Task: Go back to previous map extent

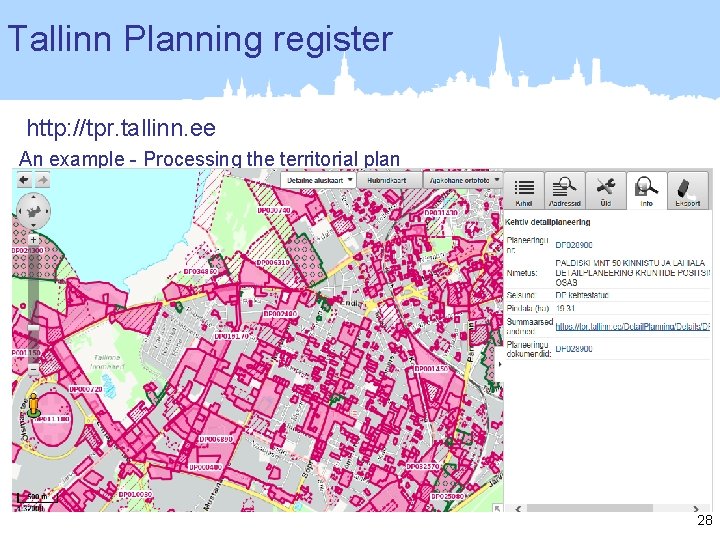Action: 24,180
